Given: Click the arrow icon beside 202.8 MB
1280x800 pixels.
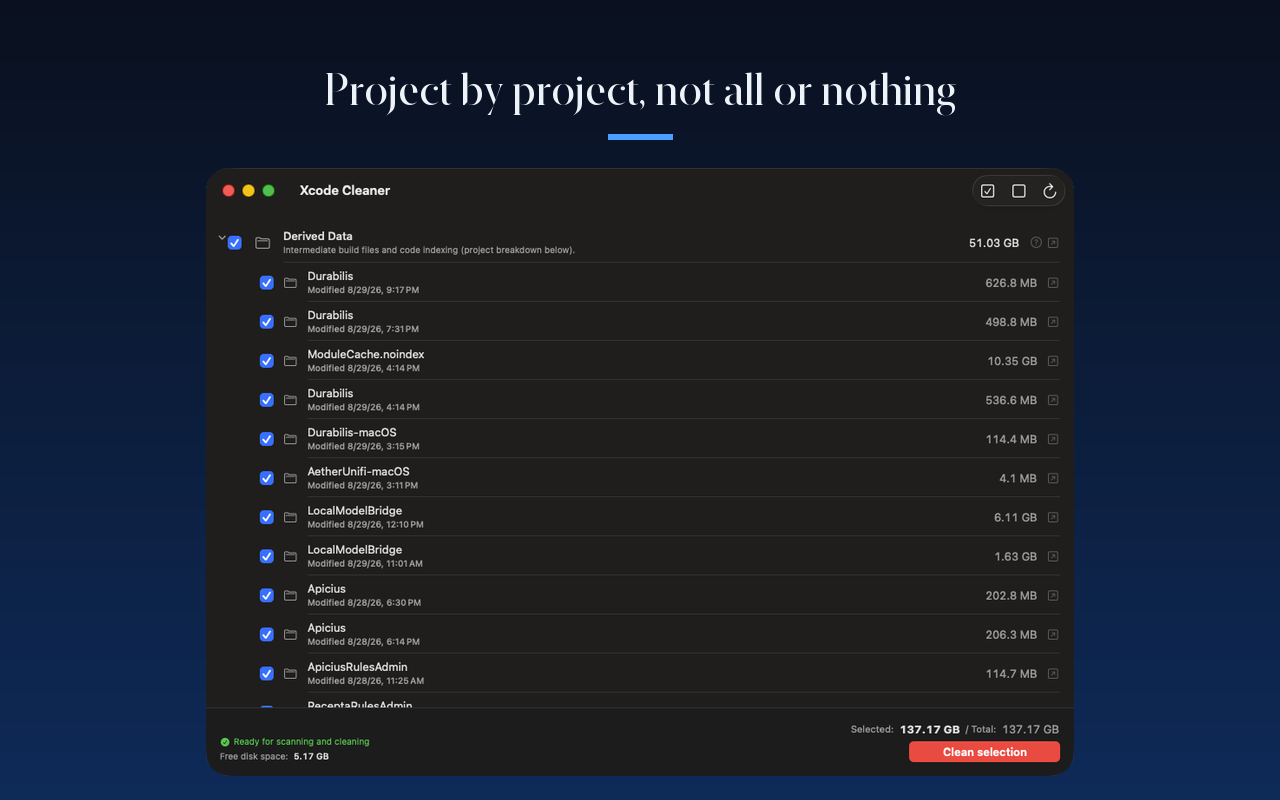Looking at the screenshot, I should point(1053,595).
